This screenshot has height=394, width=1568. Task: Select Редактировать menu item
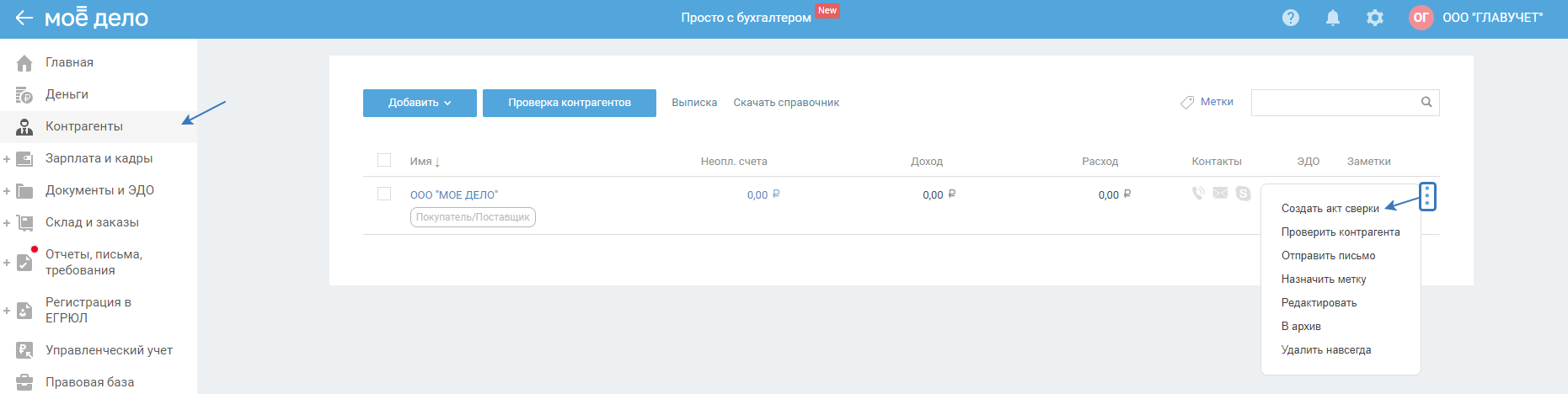pos(1319,303)
